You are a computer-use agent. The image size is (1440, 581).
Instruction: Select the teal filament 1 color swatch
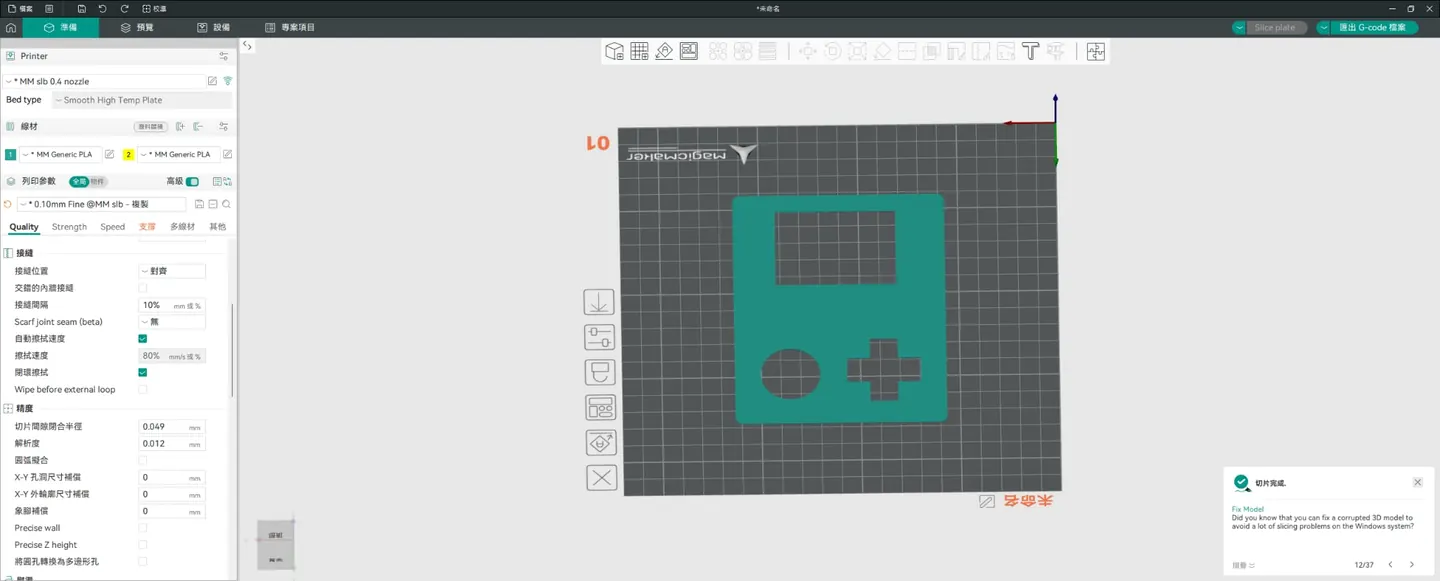10,154
